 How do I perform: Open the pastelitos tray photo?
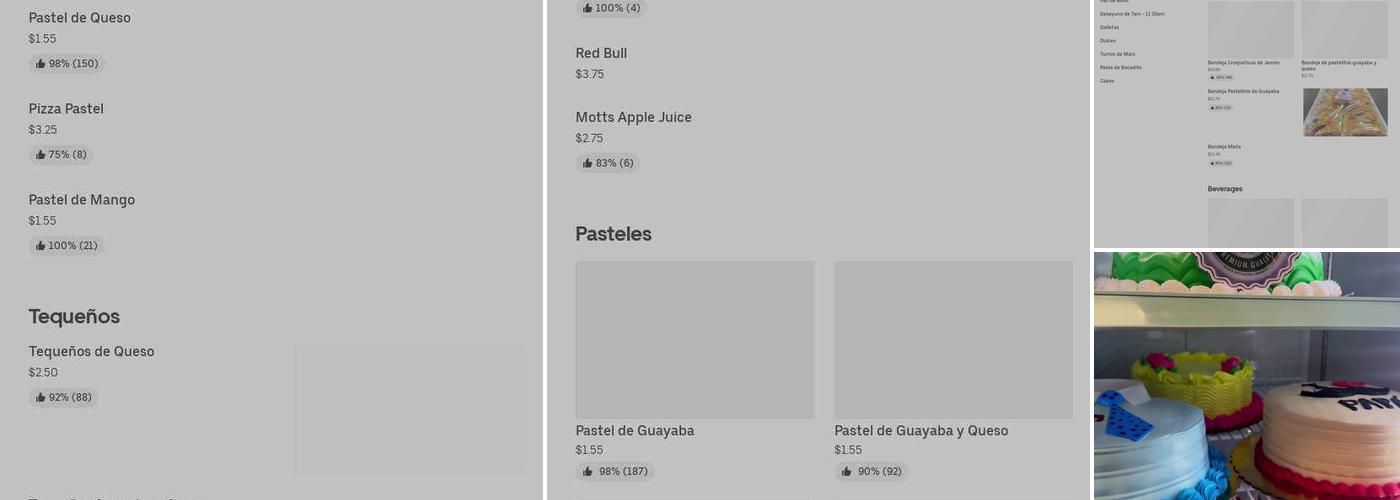pyautogui.click(x=1345, y=112)
